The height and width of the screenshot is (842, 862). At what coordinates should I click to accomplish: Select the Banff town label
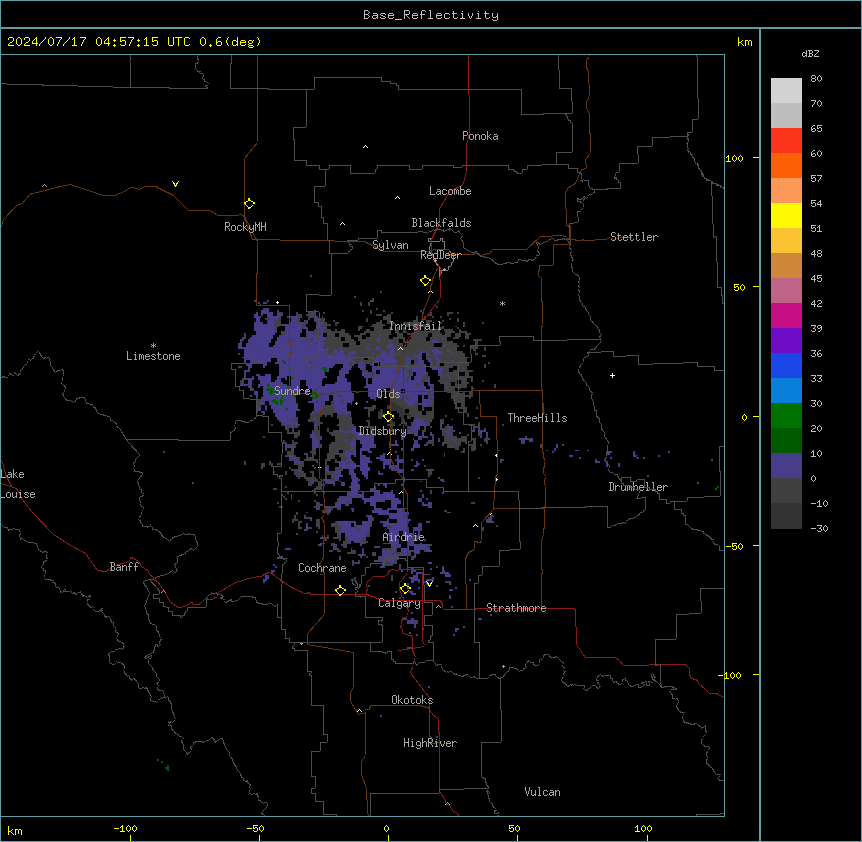tap(124, 567)
